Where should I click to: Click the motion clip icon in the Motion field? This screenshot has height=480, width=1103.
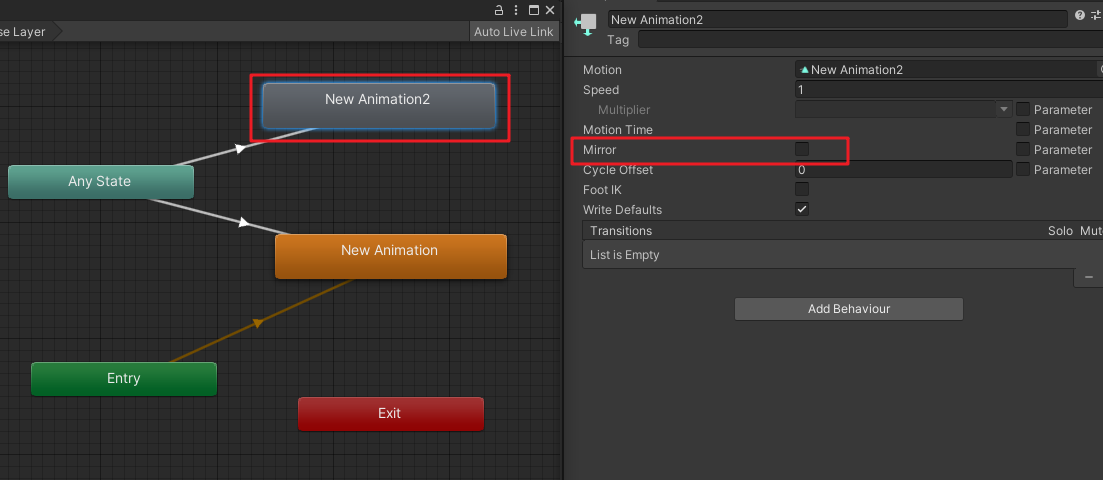pos(803,70)
